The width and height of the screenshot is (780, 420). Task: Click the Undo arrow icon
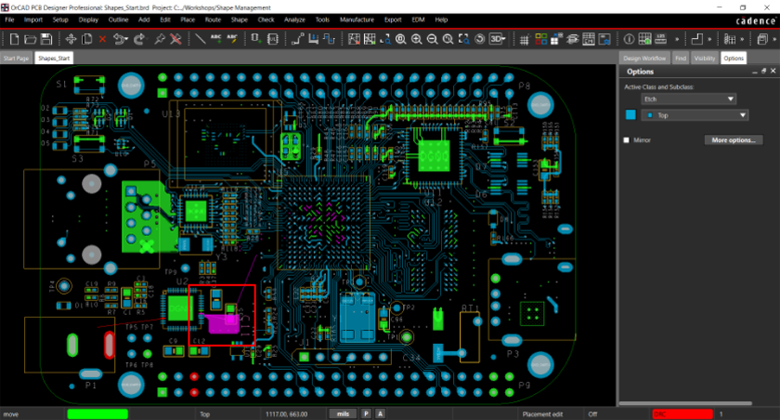coord(118,39)
